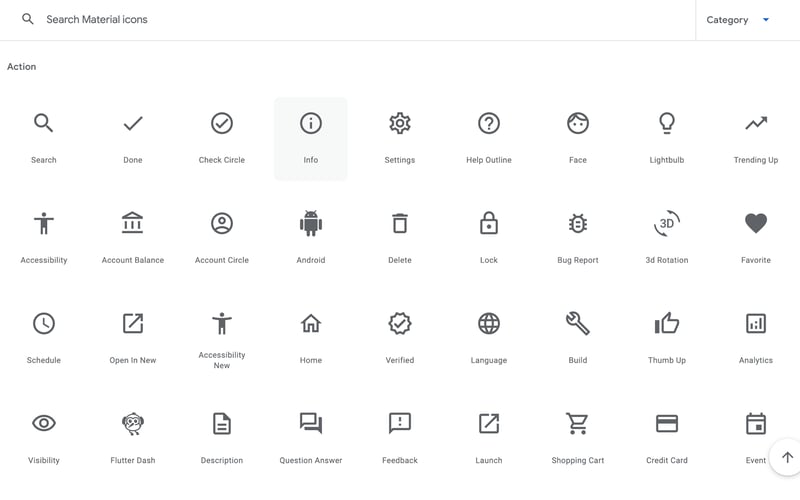Select the Accessibility New icon
This screenshot has height=500, width=800.
(x=222, y=323)
